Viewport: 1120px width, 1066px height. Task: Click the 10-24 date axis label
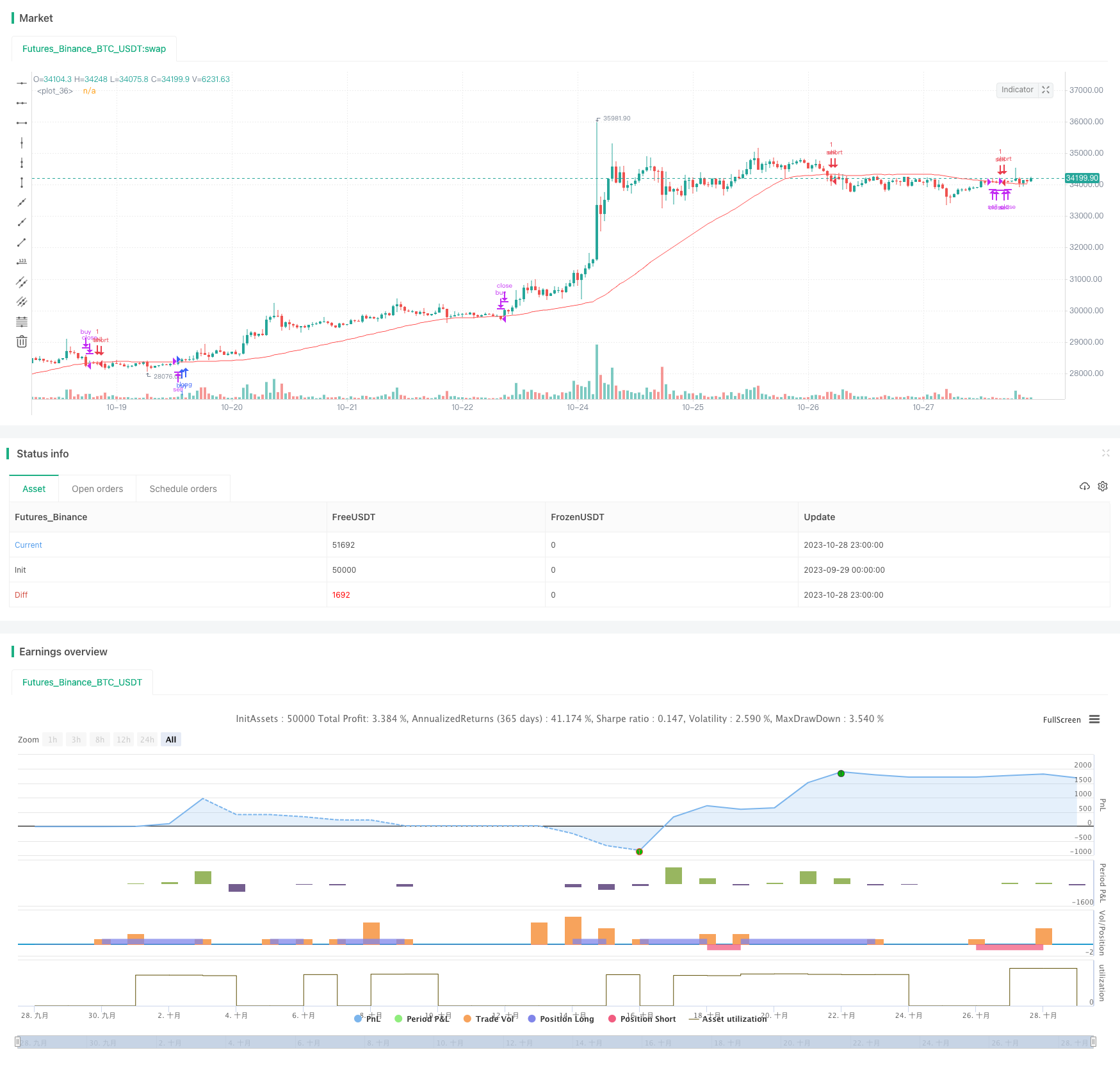(x=578, y=407)
